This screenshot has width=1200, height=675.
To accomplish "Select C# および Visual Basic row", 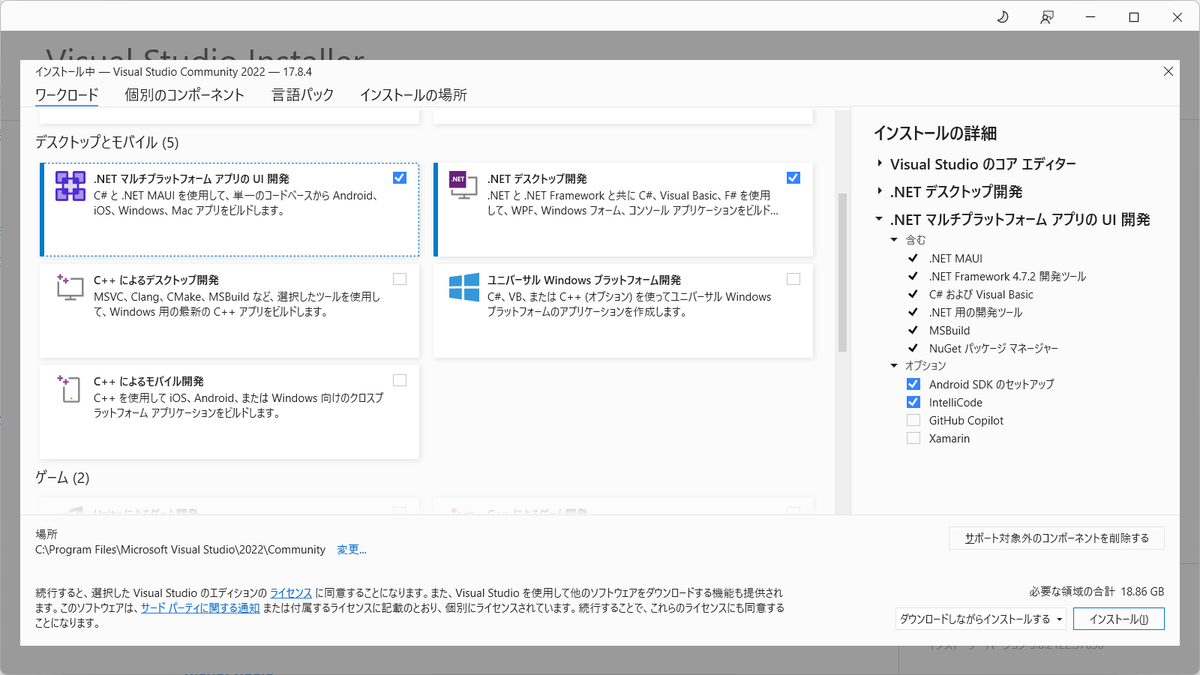I will (981, 294).
